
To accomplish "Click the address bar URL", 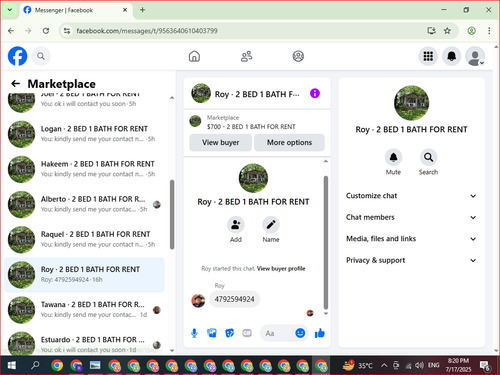I will [x=147, y=31].
